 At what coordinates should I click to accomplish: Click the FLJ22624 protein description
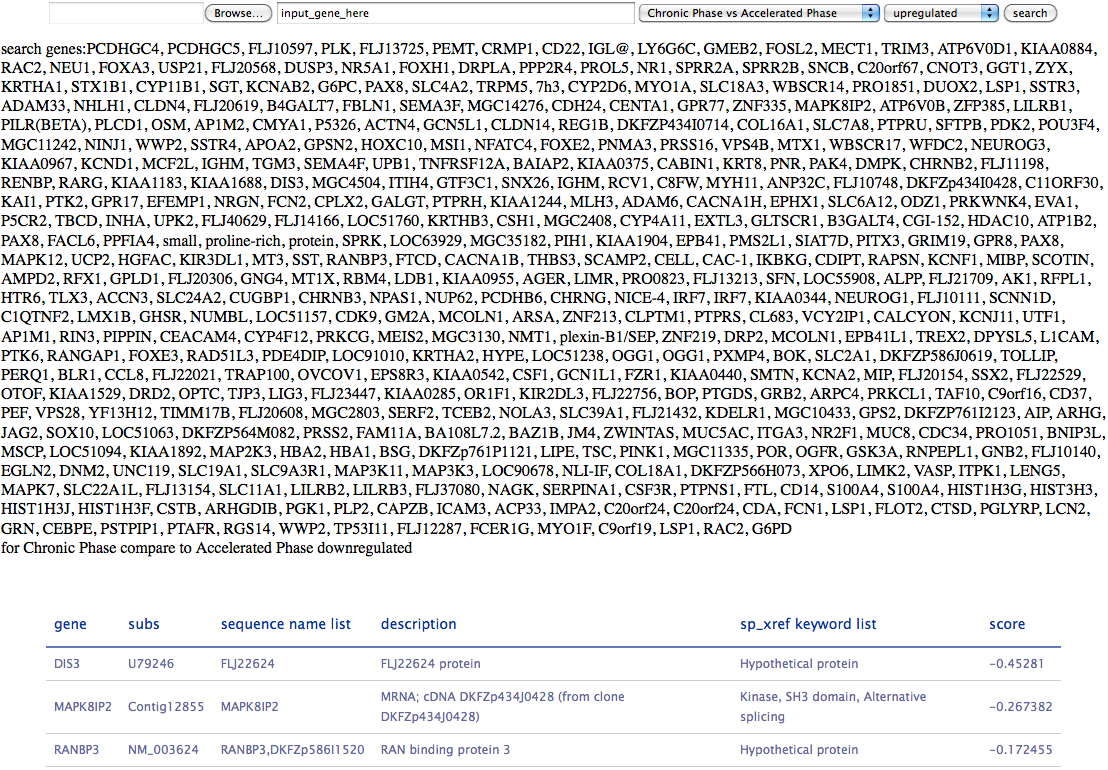tap(430, 663)
